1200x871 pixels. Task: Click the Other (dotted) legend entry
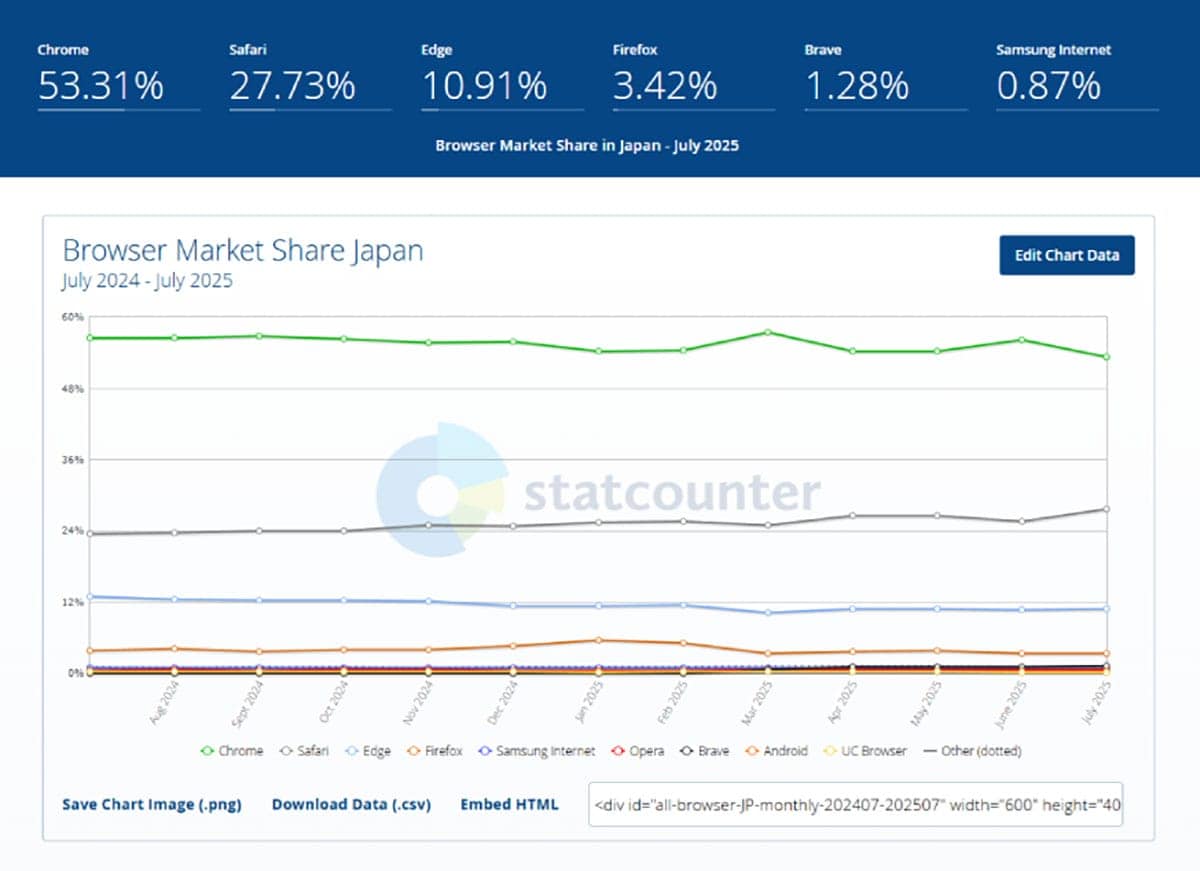pos(972,750)
